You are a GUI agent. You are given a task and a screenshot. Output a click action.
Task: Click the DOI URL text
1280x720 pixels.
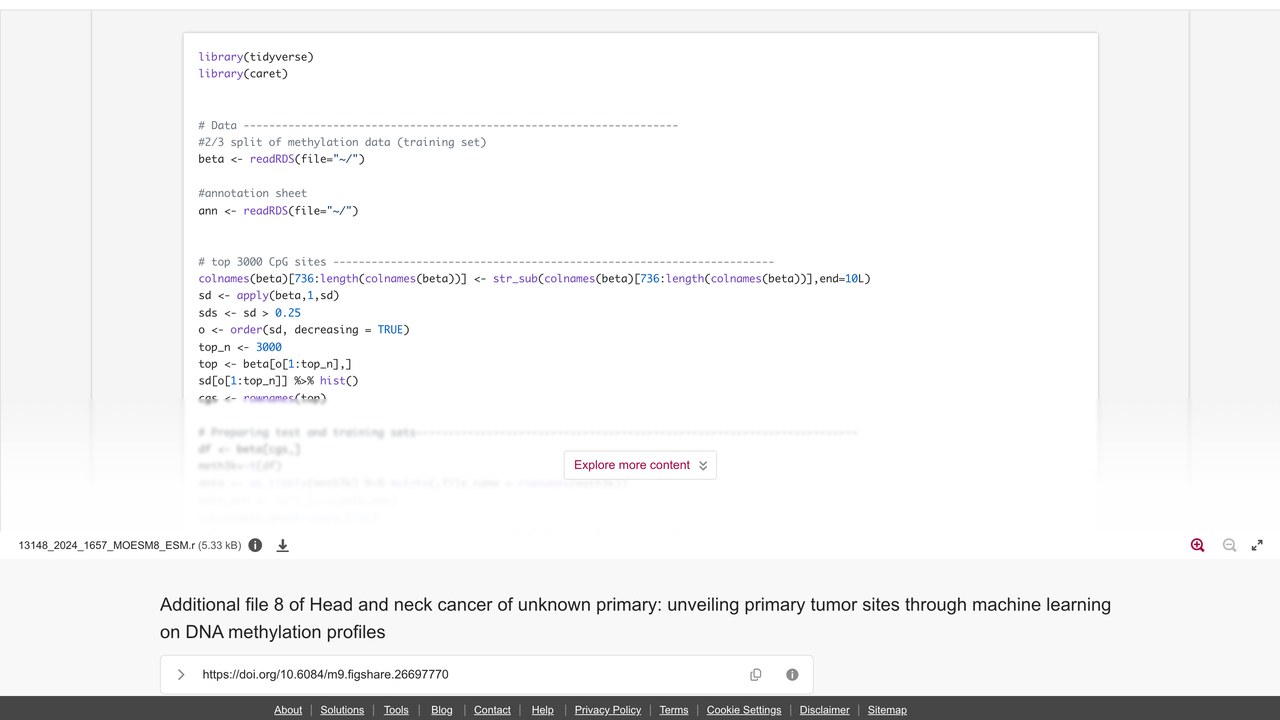tap(325, 675)
